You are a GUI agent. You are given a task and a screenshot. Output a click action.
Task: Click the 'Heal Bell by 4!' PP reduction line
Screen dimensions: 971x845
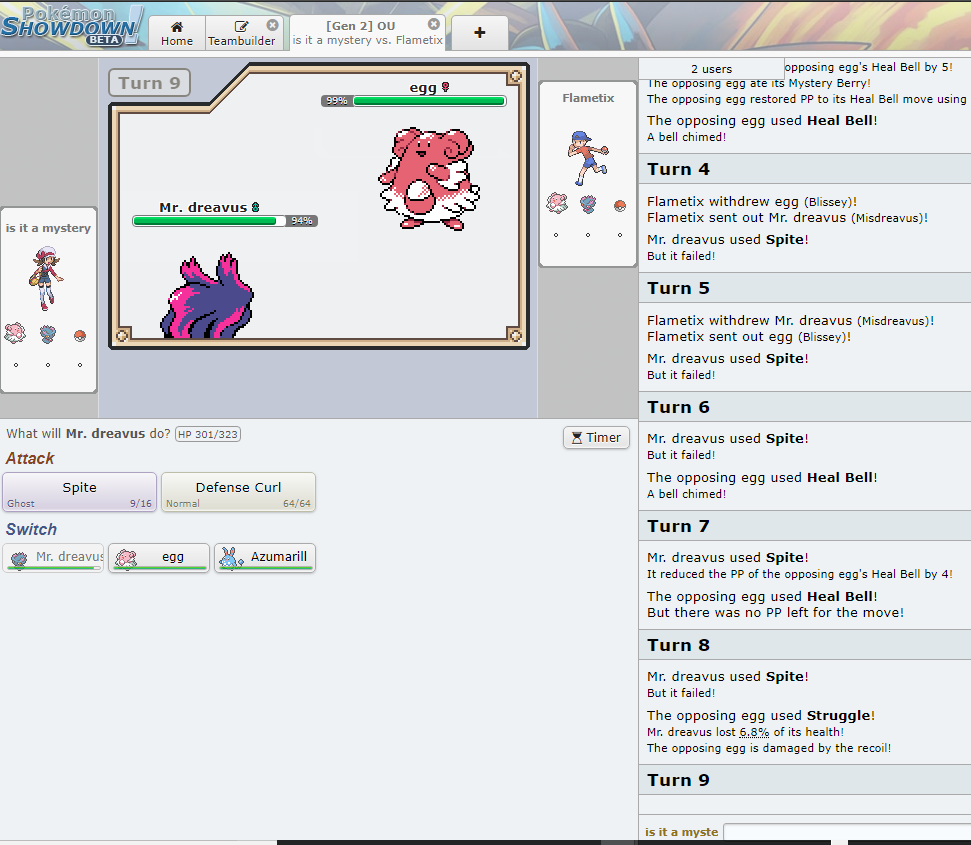click(x=799, y=574)
